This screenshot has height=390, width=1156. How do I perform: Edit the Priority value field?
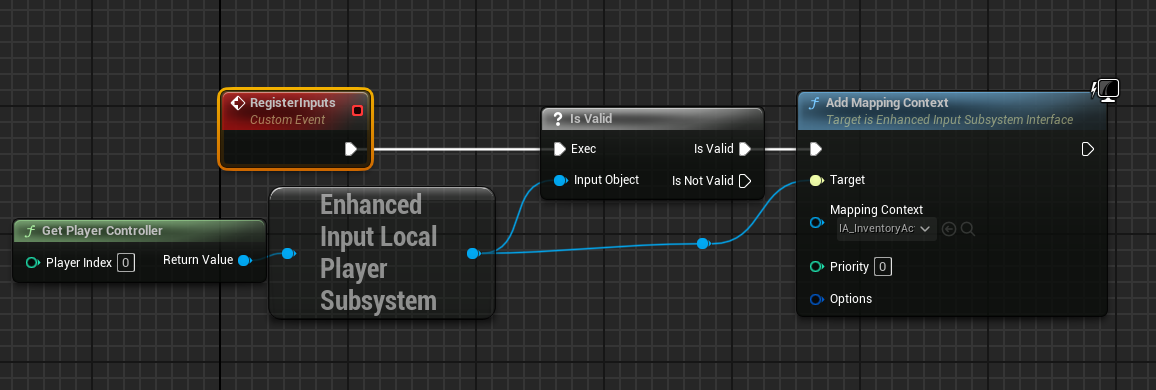[x=883, y=267]
